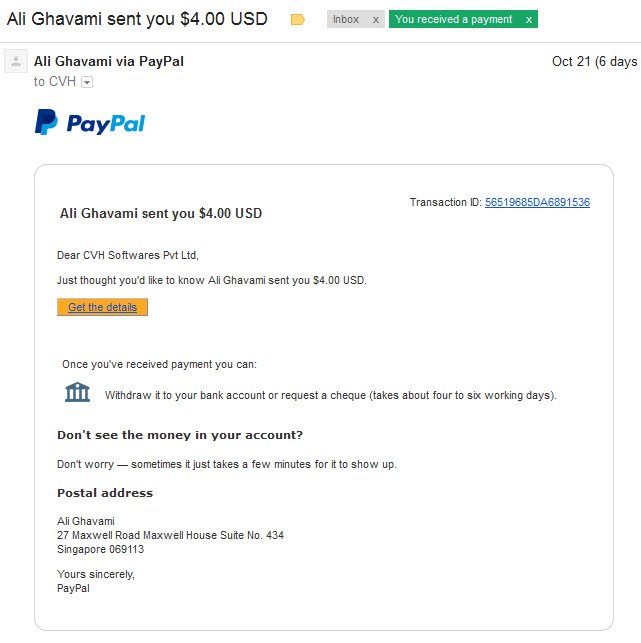Click the bank building icon
This screenshot has width=641, height=643.
pos(77,392)
